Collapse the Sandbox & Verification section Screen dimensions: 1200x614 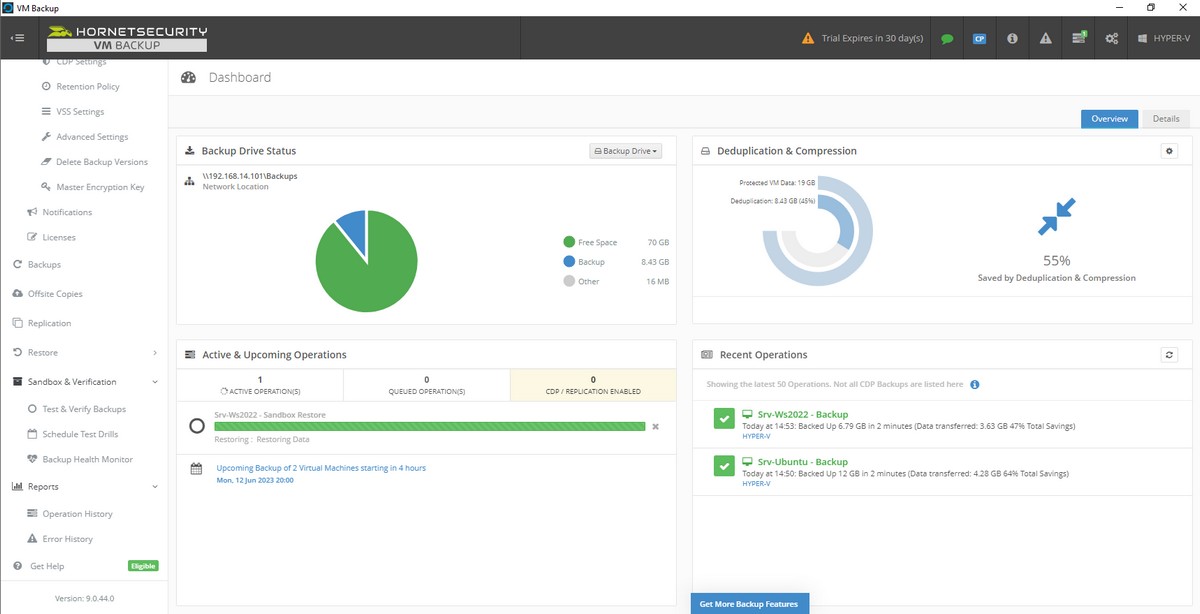tap(154, 381)
